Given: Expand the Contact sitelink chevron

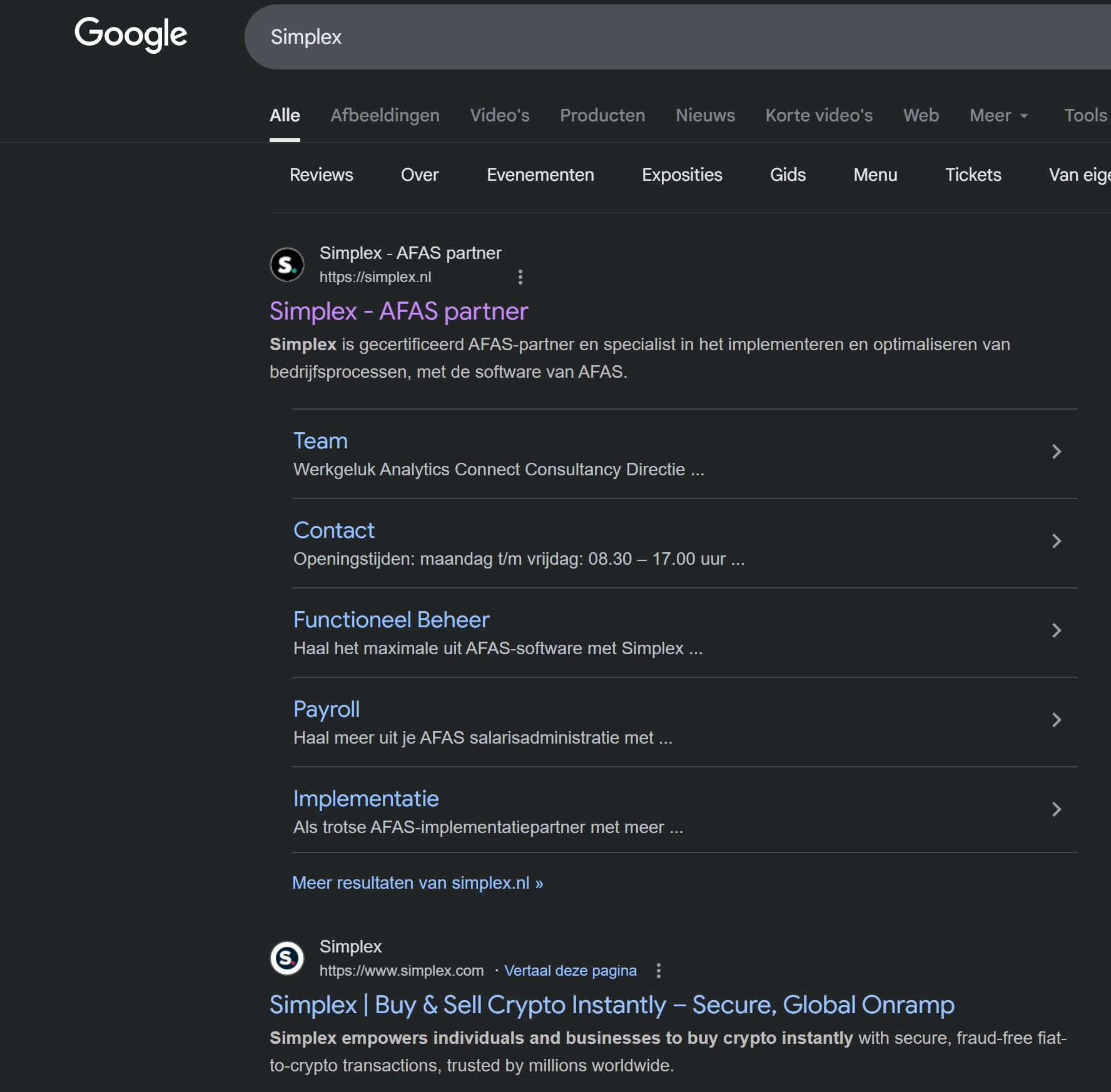Looking at the screenshot, I should [1056, 541].
